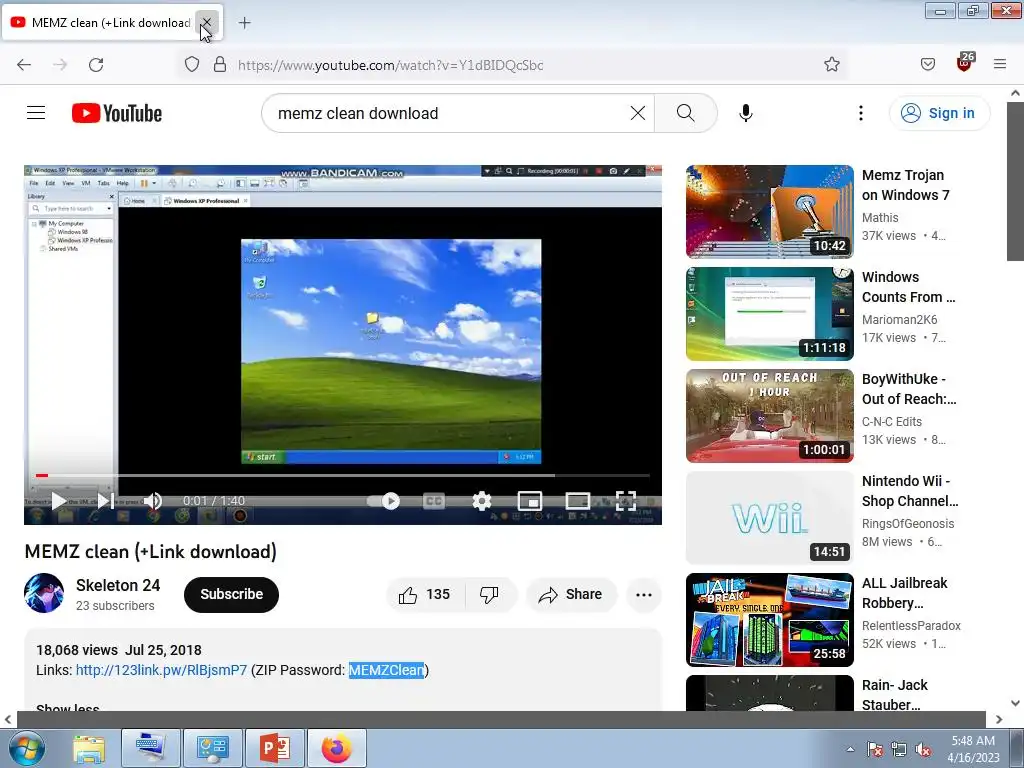The image size is (1024, 768).
Task: Bookmark this page with the star
Action: click(x=831, y=65)
